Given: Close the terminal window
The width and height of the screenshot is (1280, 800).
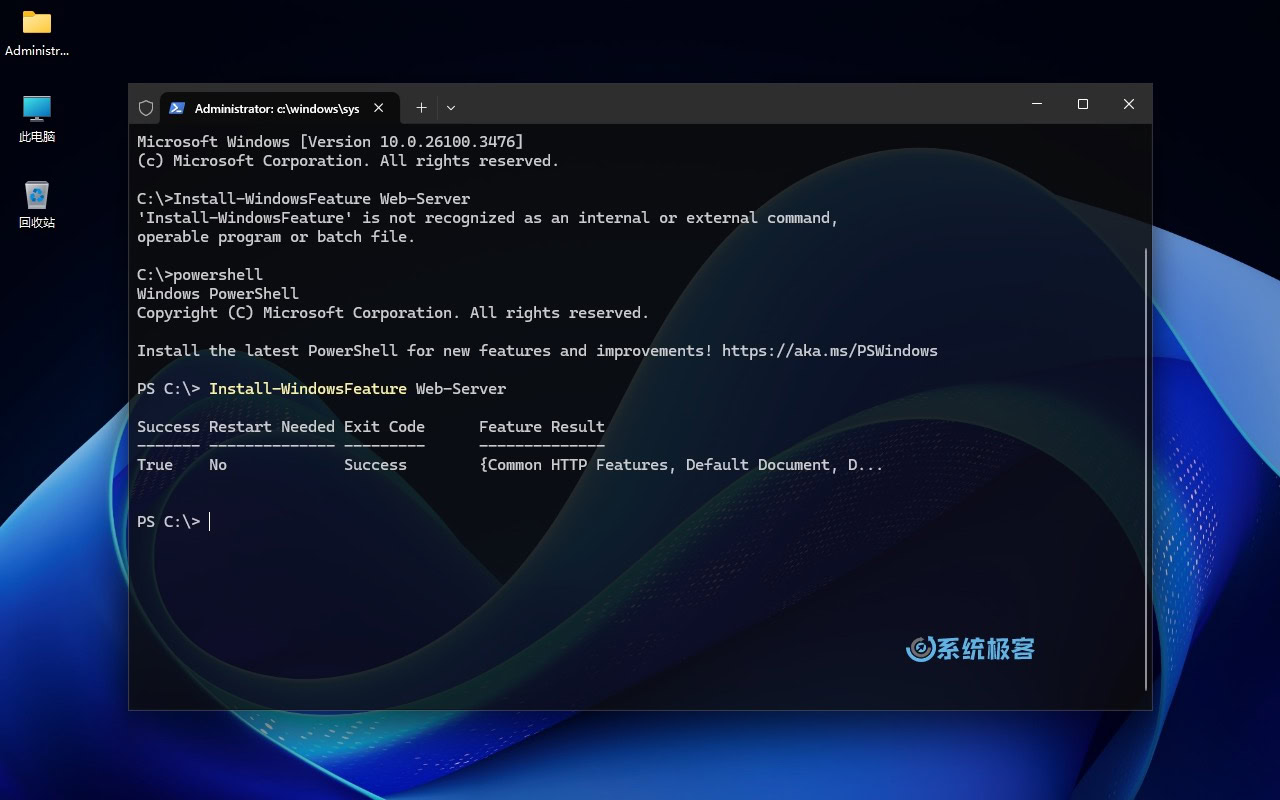Looking at the screenshot, I should 1129,104.
